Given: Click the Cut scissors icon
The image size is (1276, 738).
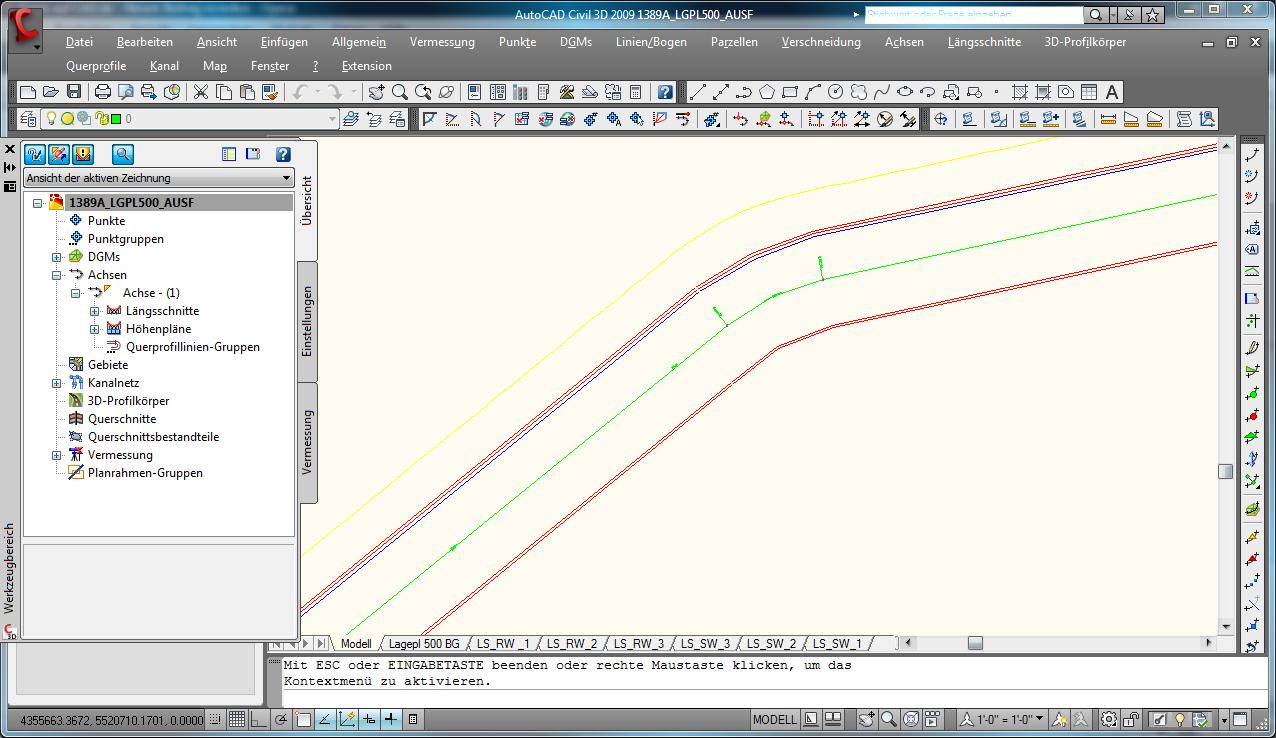Looking at the screenshot, I should (200, 92).
